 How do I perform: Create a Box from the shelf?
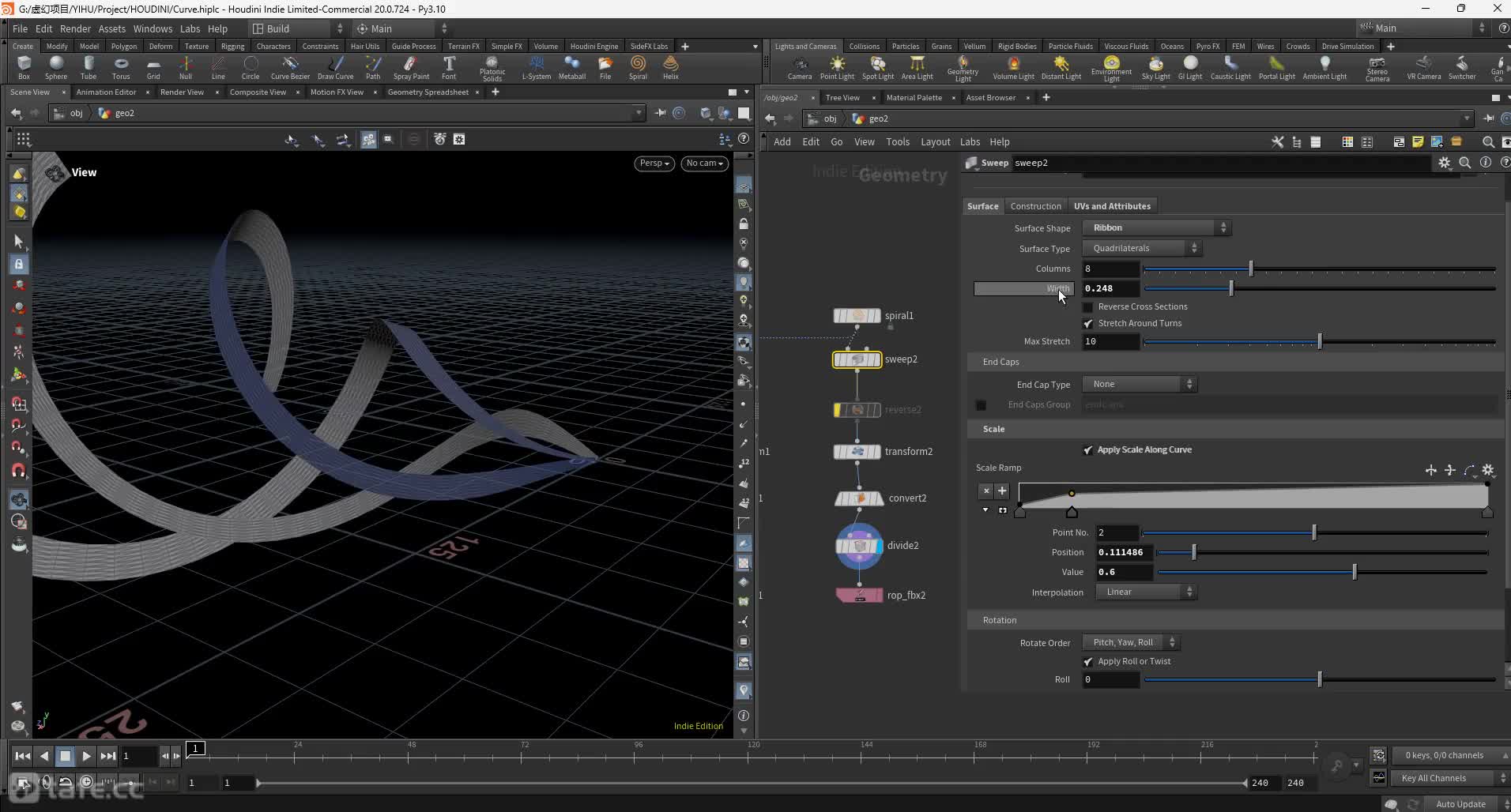point(24,68)
